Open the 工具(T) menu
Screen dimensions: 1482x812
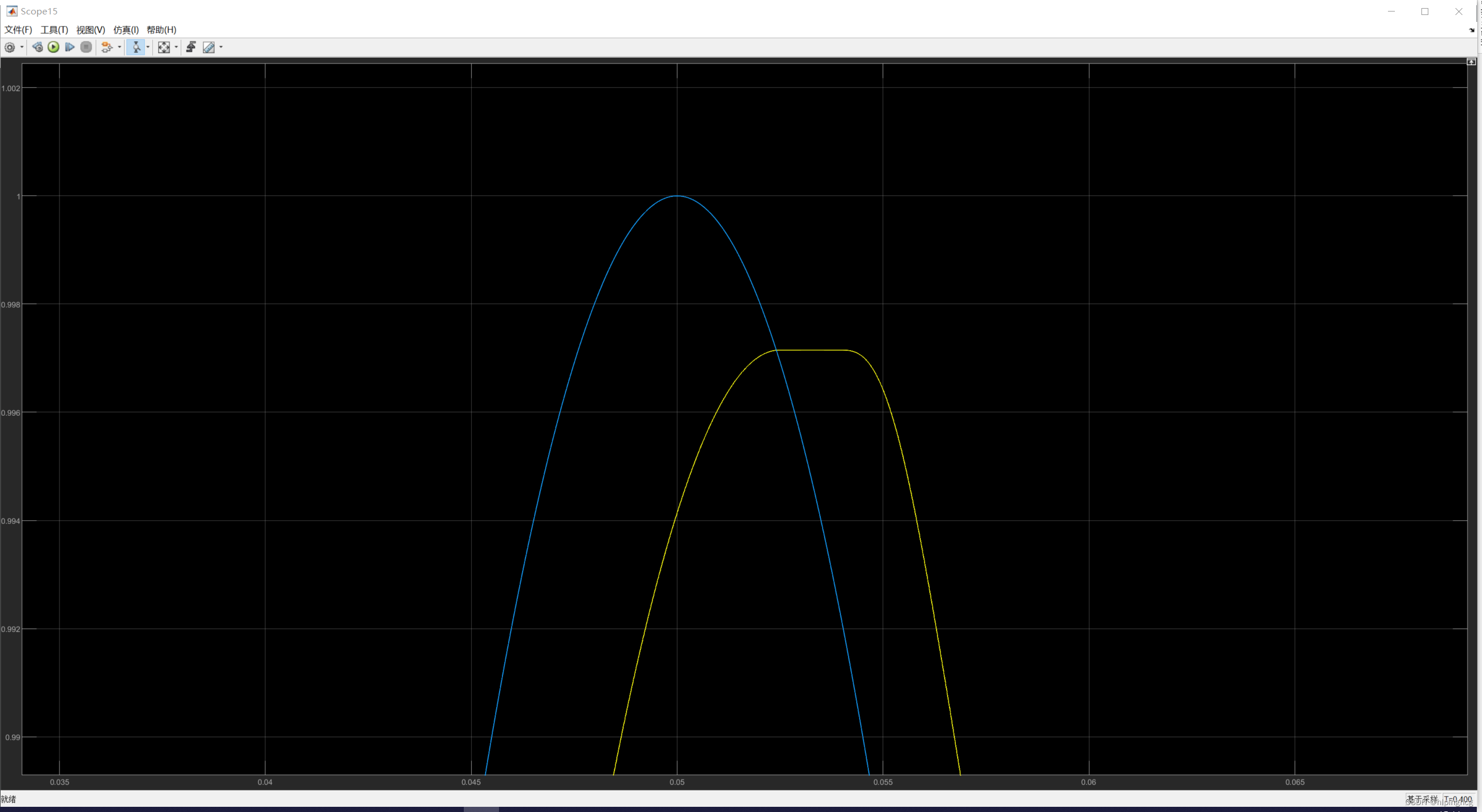54,30
